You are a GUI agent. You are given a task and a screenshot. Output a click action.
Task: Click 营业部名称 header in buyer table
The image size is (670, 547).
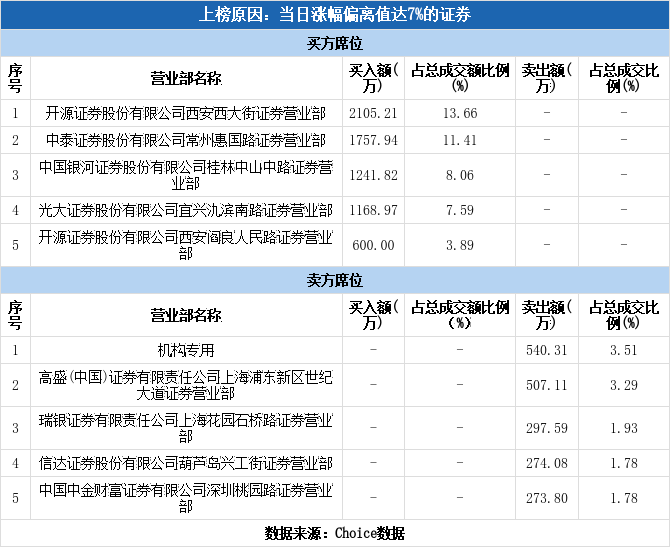(186, 78)
